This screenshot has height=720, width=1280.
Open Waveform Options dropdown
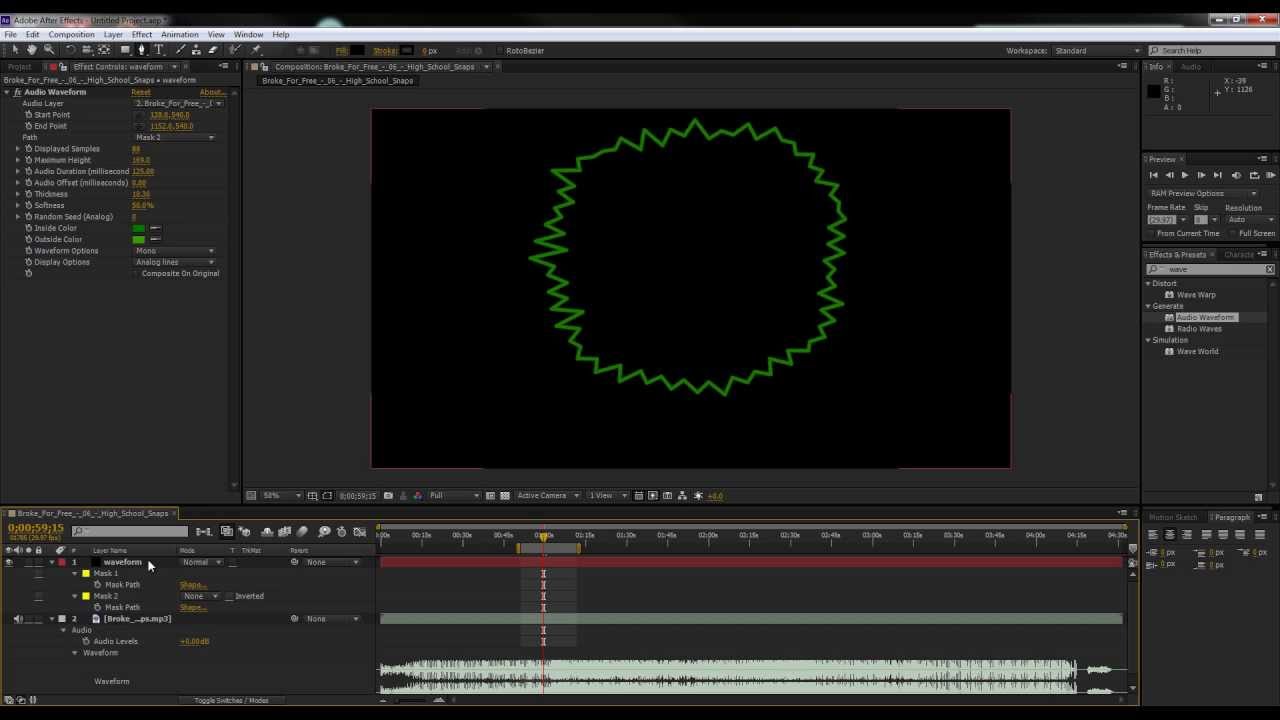click(174, 251)
